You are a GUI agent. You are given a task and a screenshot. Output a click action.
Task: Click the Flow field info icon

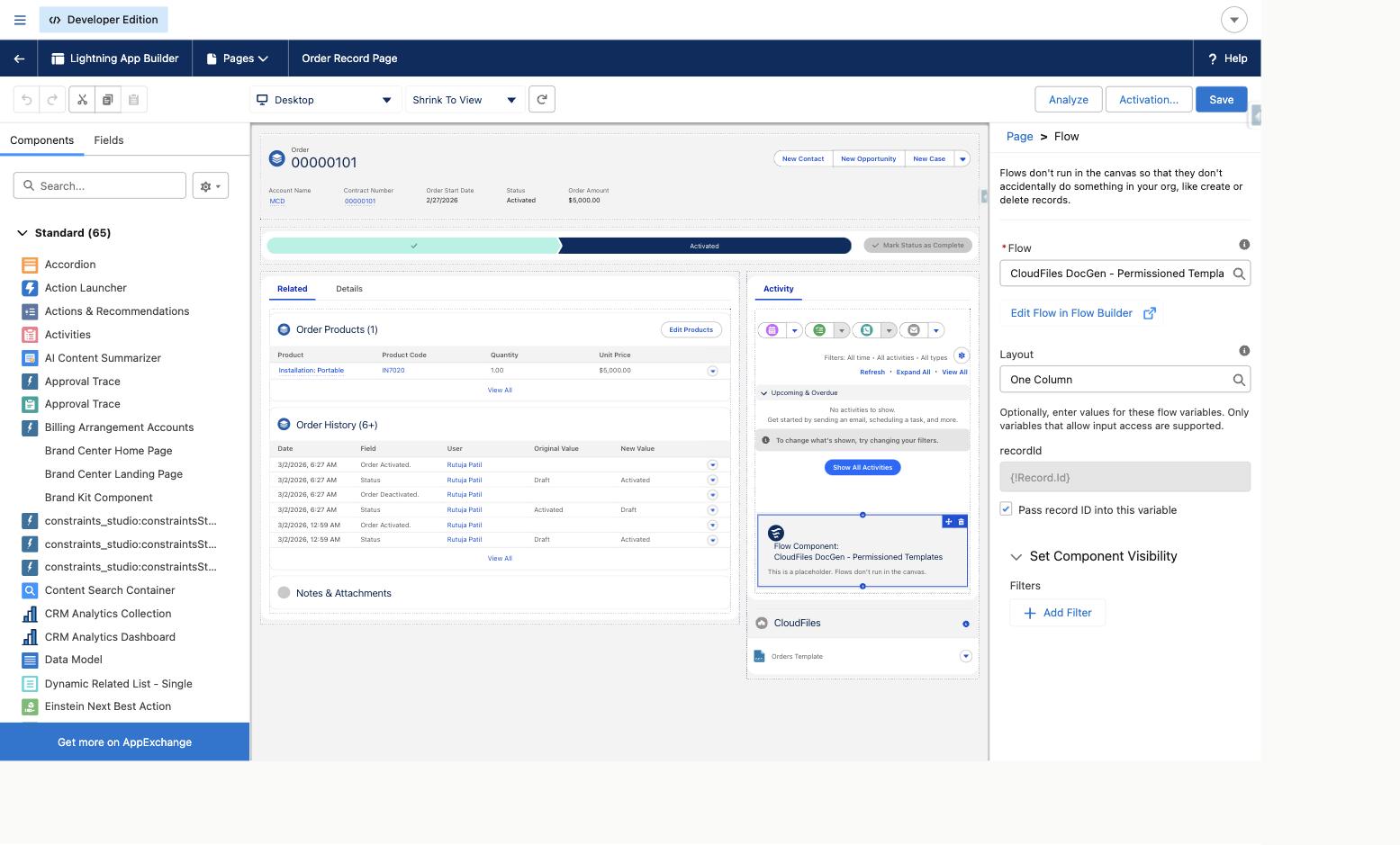coord(1244,245)
